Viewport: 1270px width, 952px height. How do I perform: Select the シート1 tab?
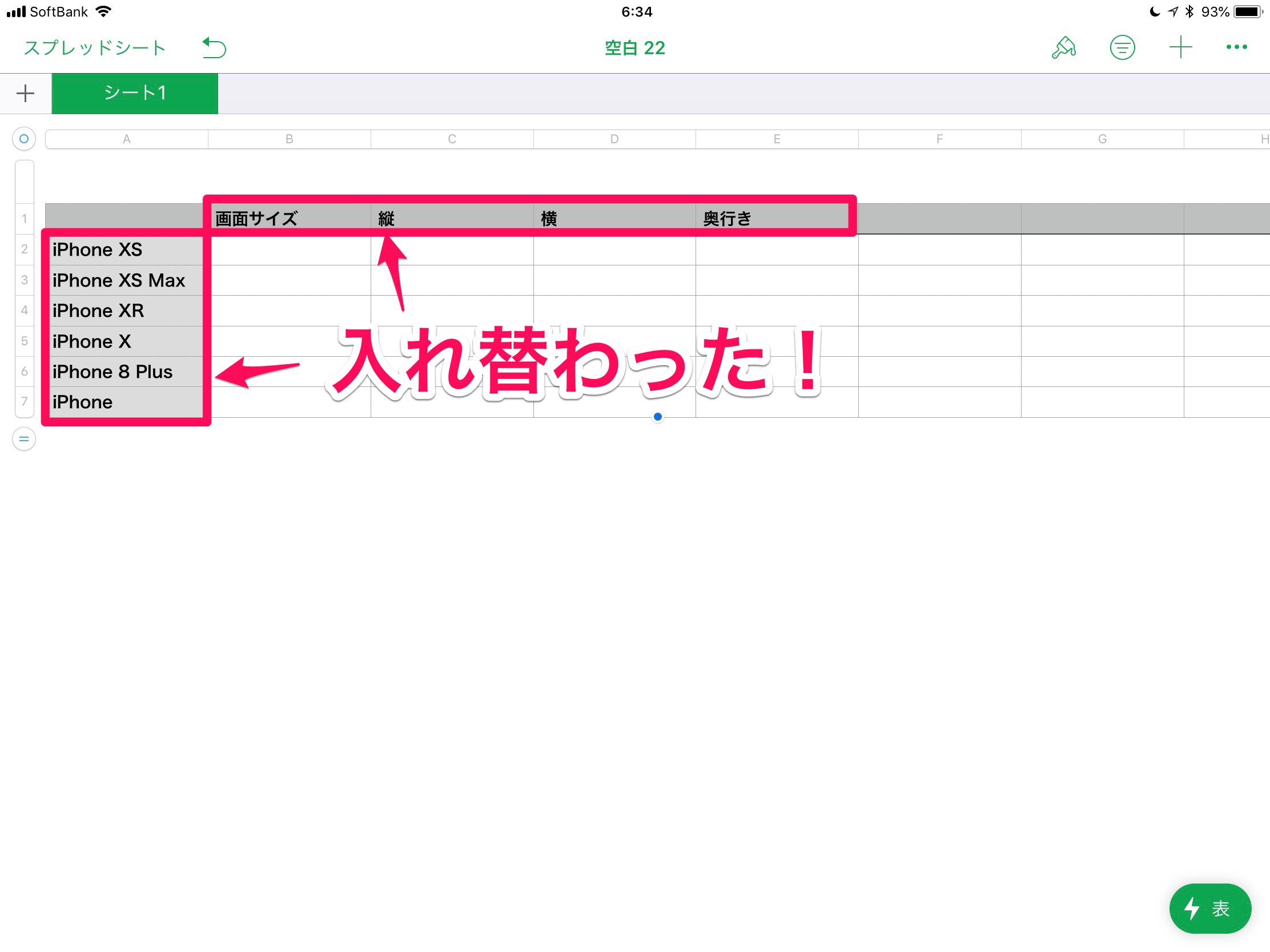click(135, 94)
